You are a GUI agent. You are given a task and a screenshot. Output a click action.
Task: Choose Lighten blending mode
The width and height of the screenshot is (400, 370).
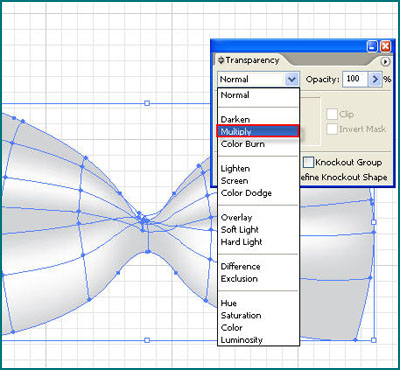tap(258, 169)
